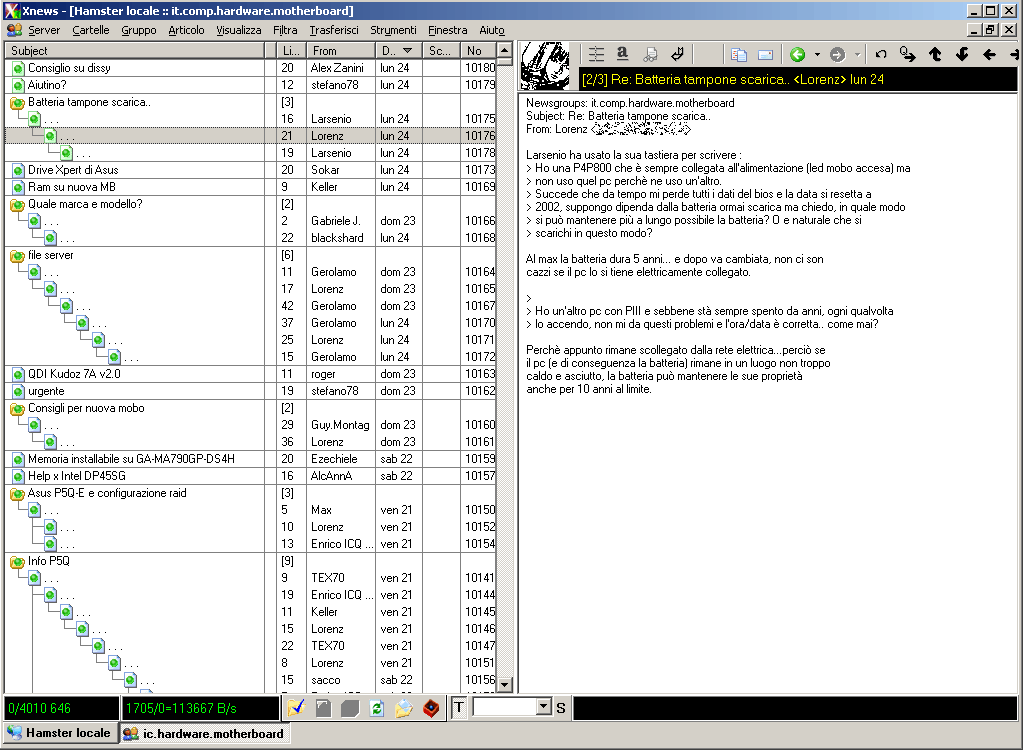Collapse 'Asus P5Q-E e configurazione raid' thread

[18, 494]
